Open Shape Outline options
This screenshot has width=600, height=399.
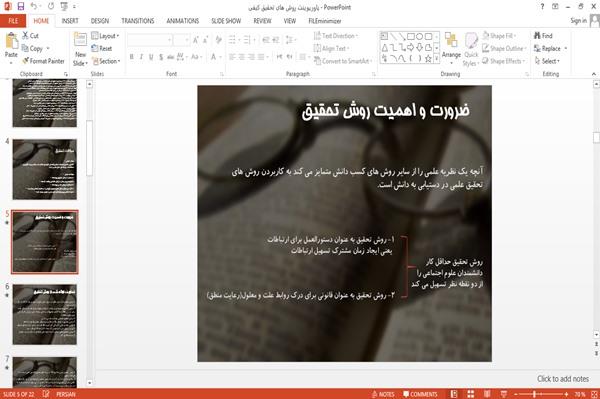[x=504, y=48]
